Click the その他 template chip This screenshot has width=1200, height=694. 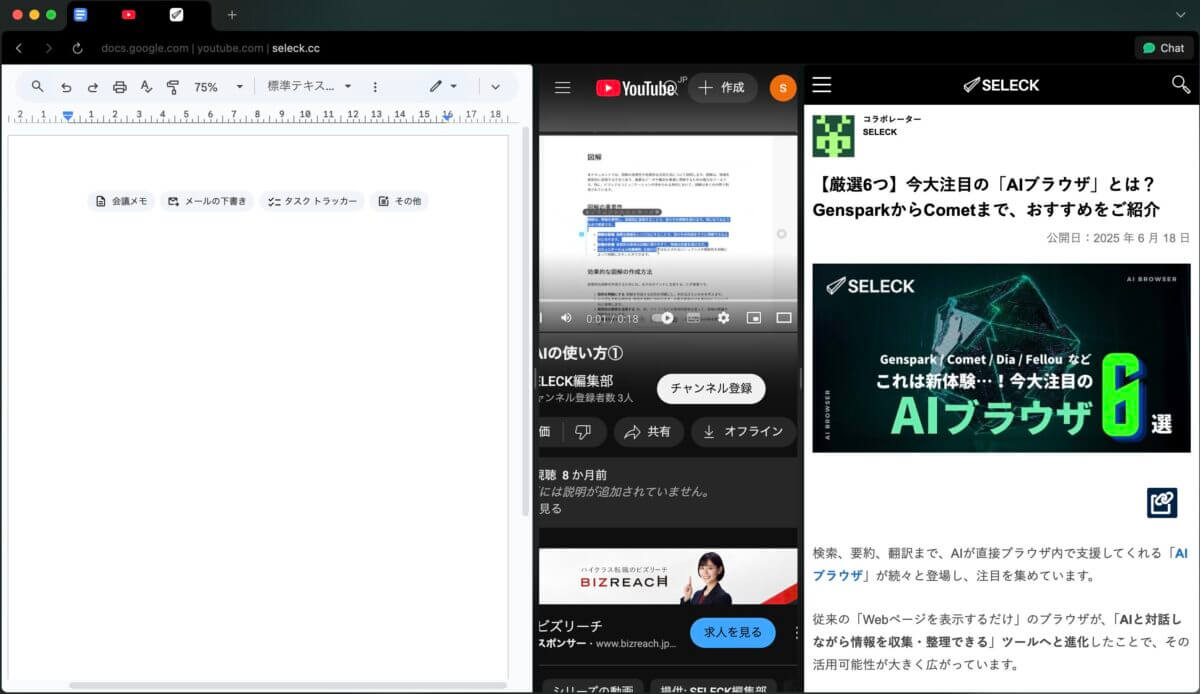399,201
